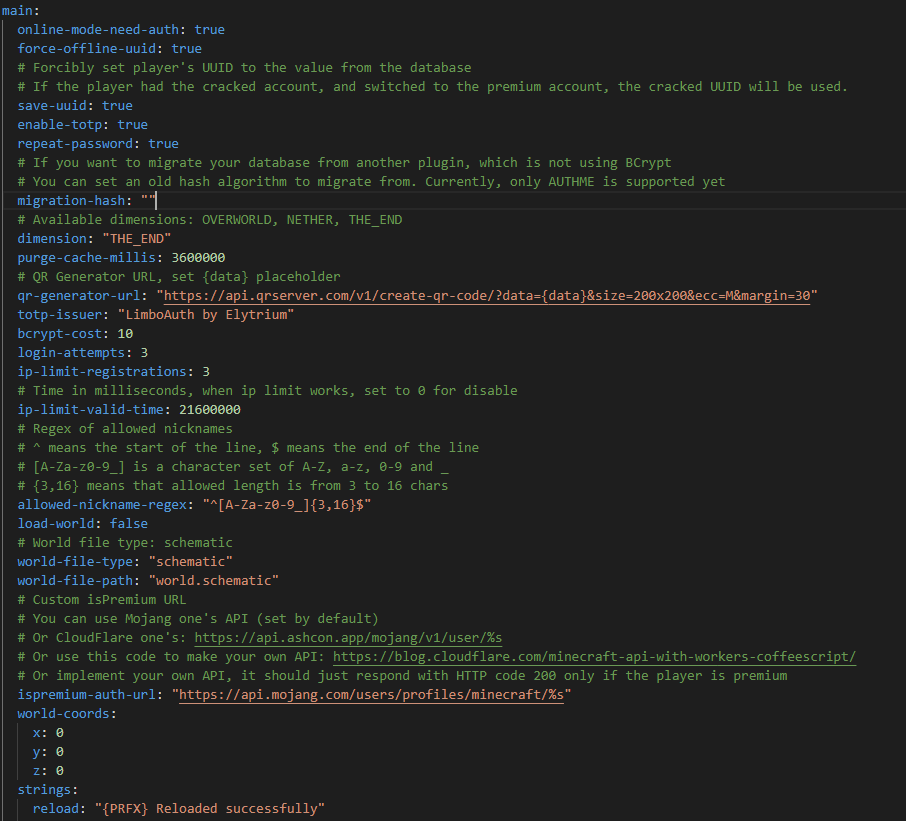Click the underlined qrserver.com QR generator URL
This screenshot has width=906, height=821.
coord(500,295)
